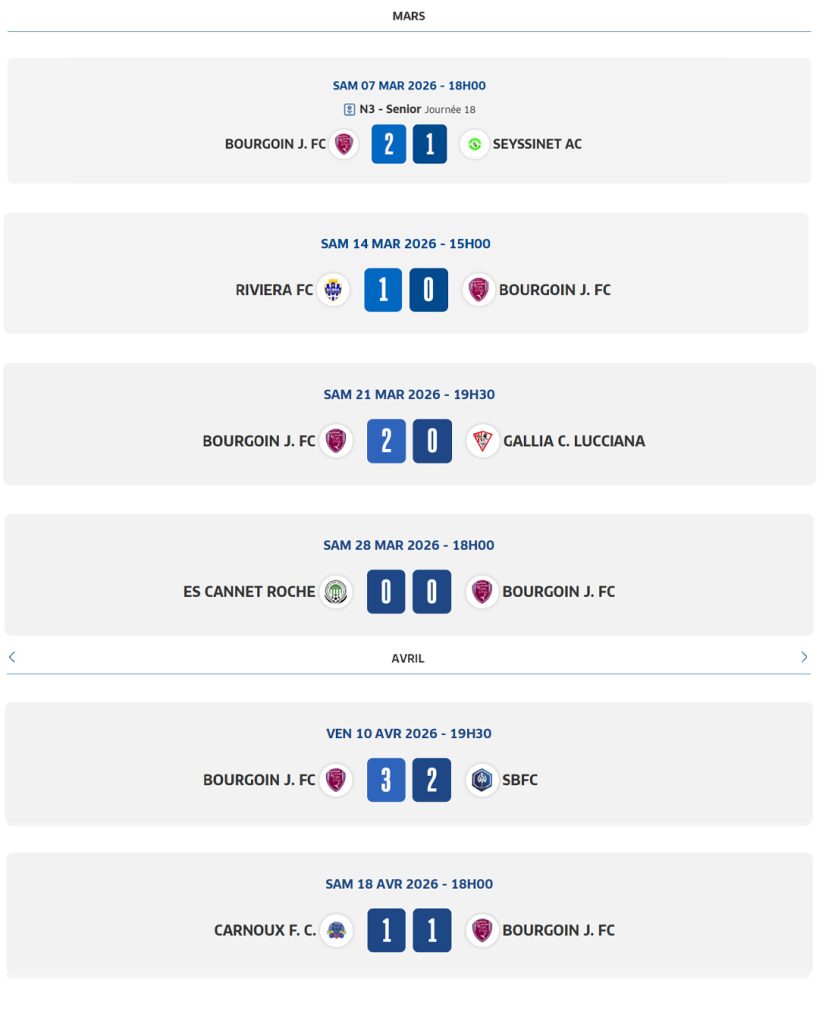Click the N3 competition icon
This screenshot has width=819, height=1024.
coord(349,110)
